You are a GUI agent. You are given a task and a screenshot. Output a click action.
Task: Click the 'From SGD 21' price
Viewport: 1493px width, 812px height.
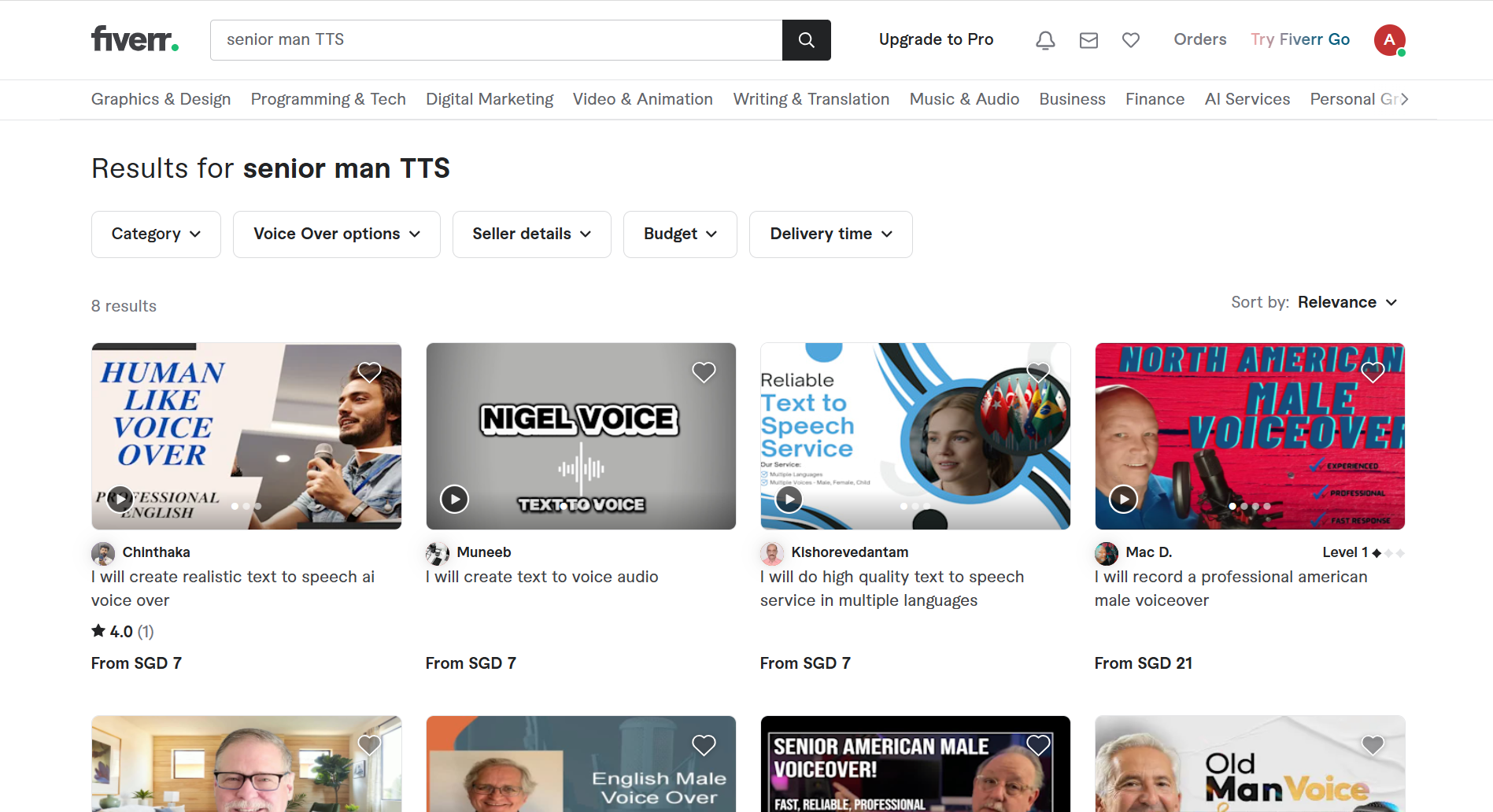1144,663
